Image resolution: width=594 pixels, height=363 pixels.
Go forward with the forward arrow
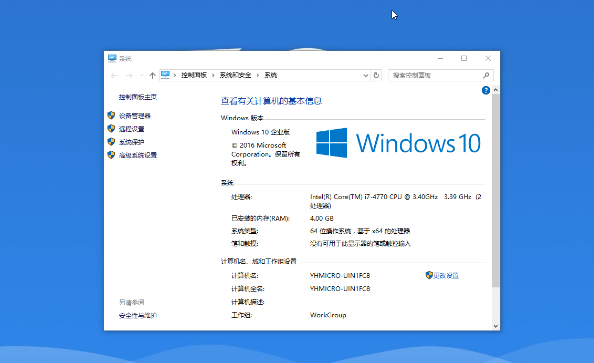pos(129,75)
